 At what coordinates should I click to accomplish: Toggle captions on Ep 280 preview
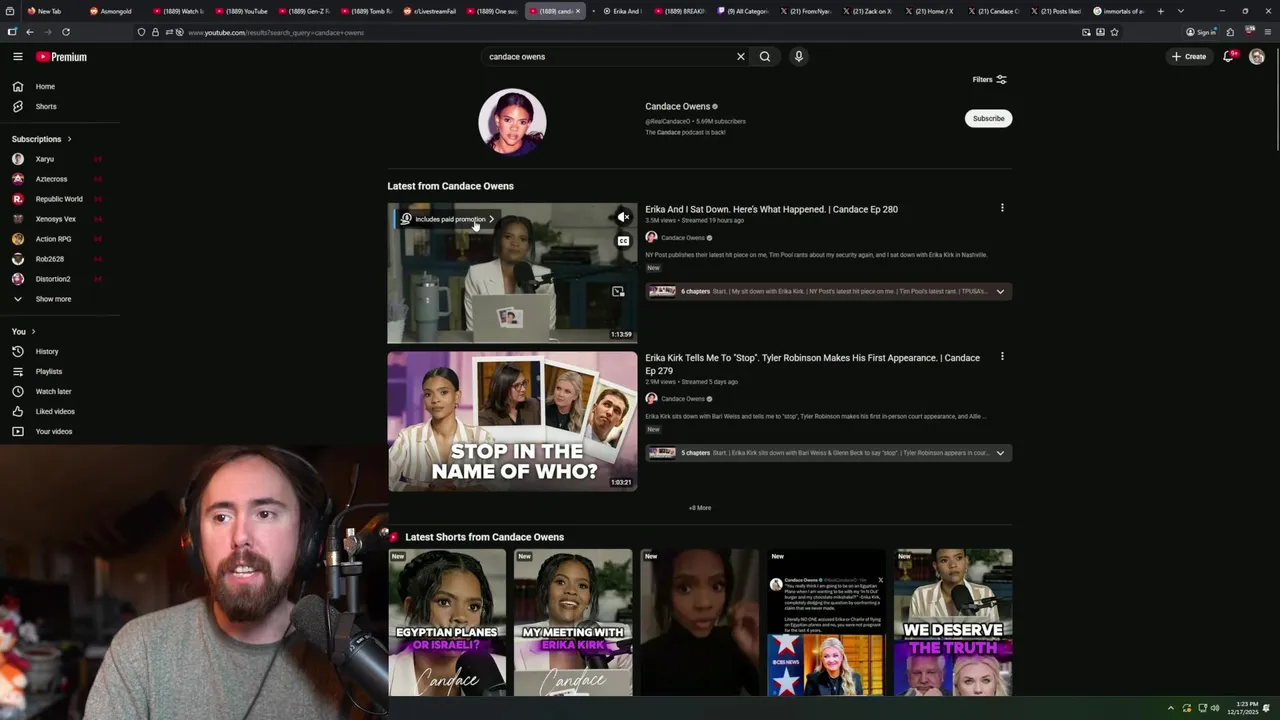pyautogui.click(x=623, y=241)
